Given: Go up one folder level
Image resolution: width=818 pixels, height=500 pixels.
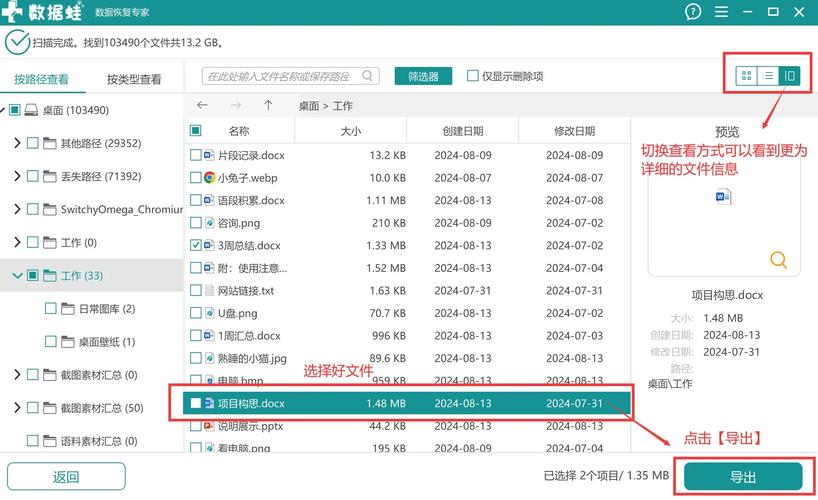Looking at the screenshot, I should click(x=268, y=105).
